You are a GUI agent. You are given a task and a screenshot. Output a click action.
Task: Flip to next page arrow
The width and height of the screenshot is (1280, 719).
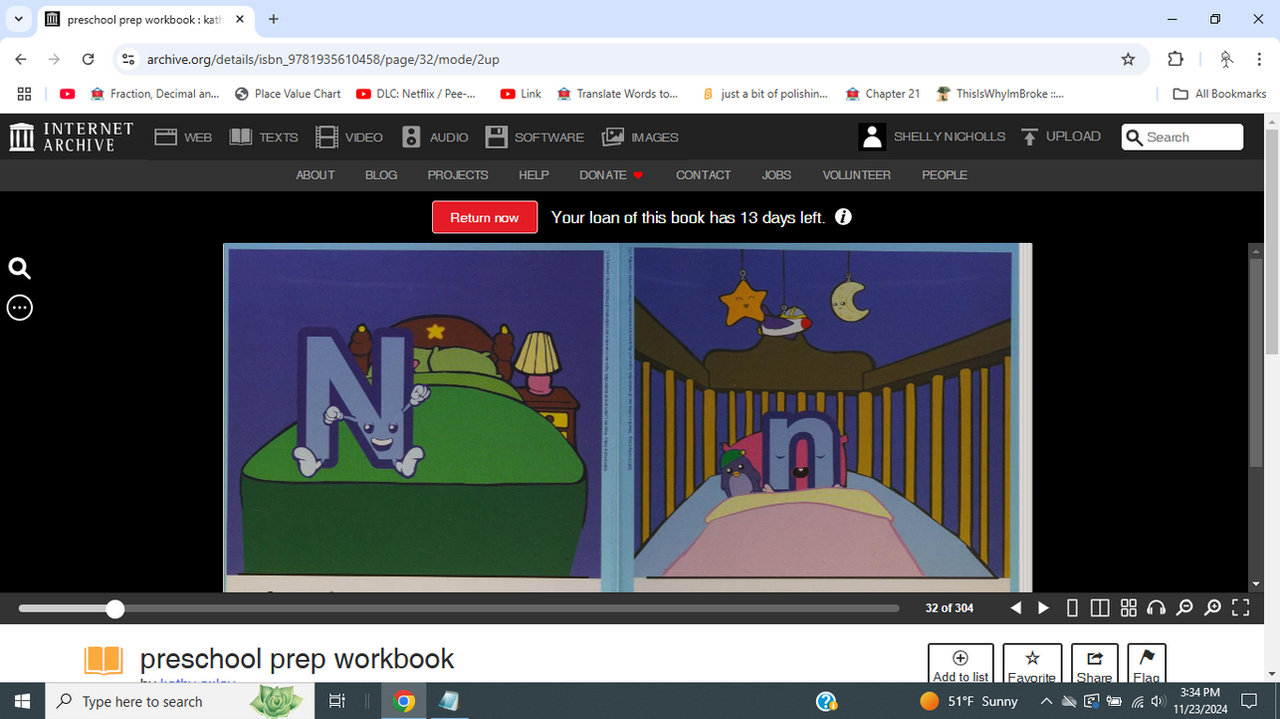(x=1043, y=608)
